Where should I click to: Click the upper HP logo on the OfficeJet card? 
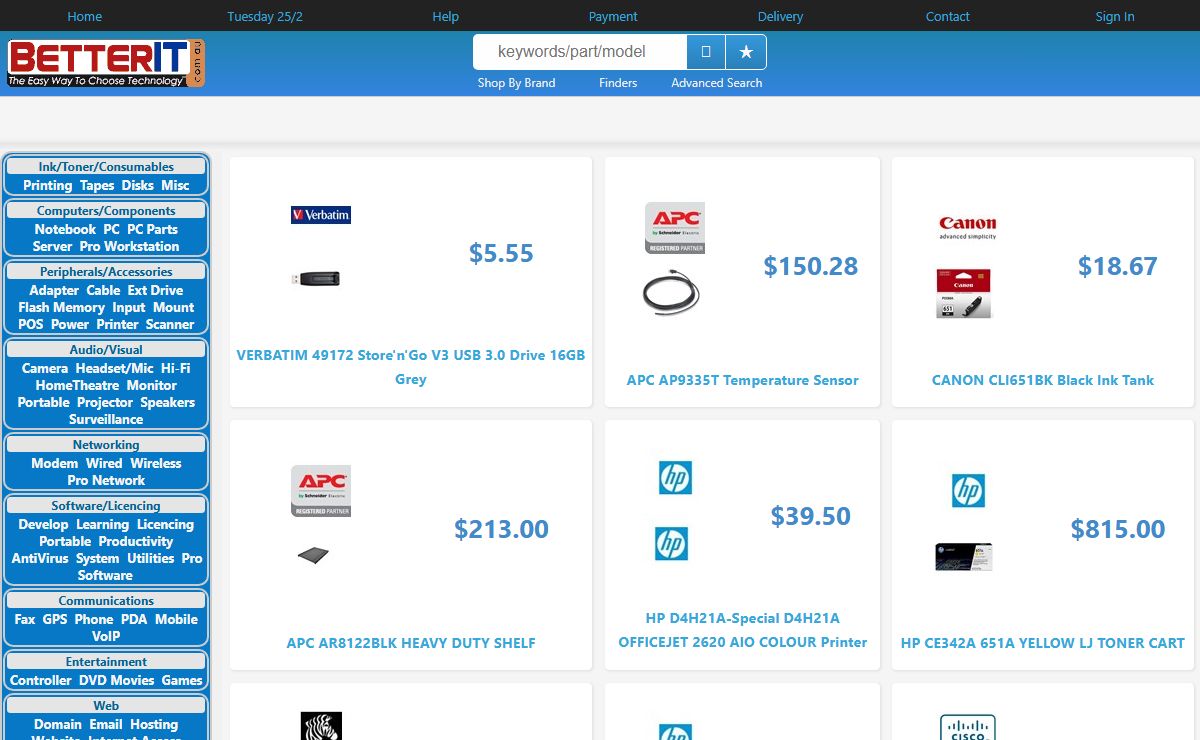coord(675,478)
